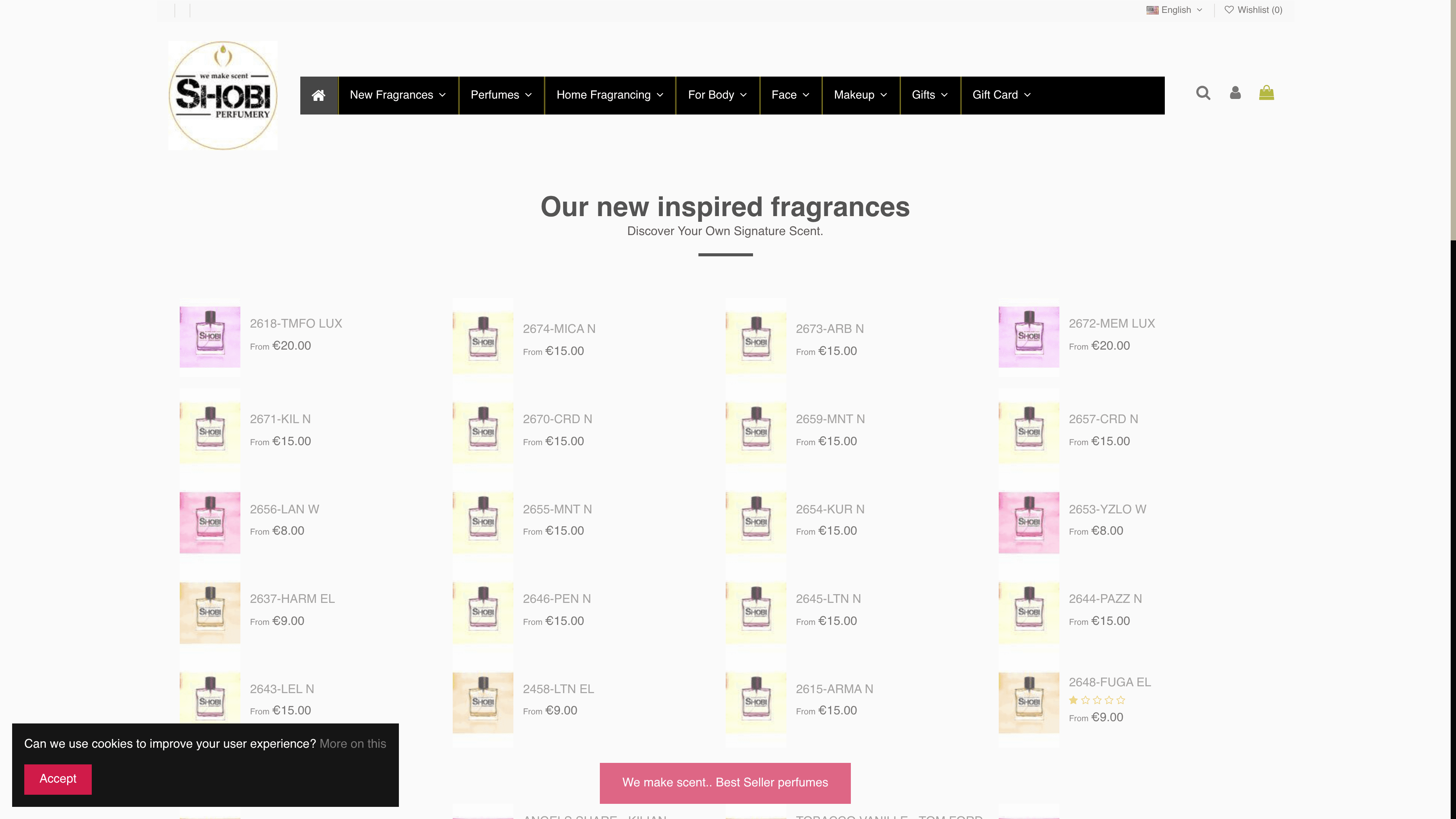This screenshot has width=1456, height=819.
Task: Click the home icon in navigation bar
Action: tap(318, 95)
